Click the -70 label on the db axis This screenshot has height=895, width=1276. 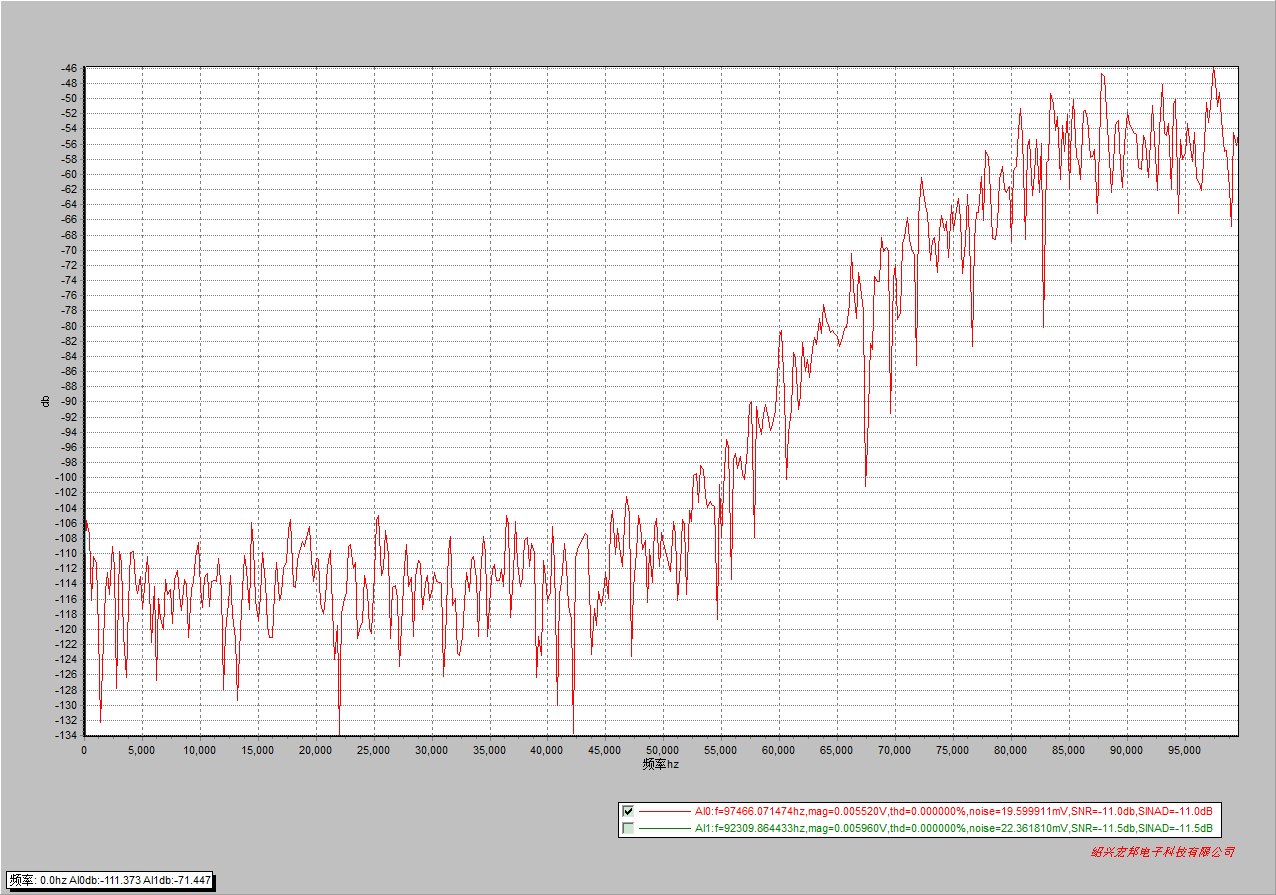tap(69, 250)
